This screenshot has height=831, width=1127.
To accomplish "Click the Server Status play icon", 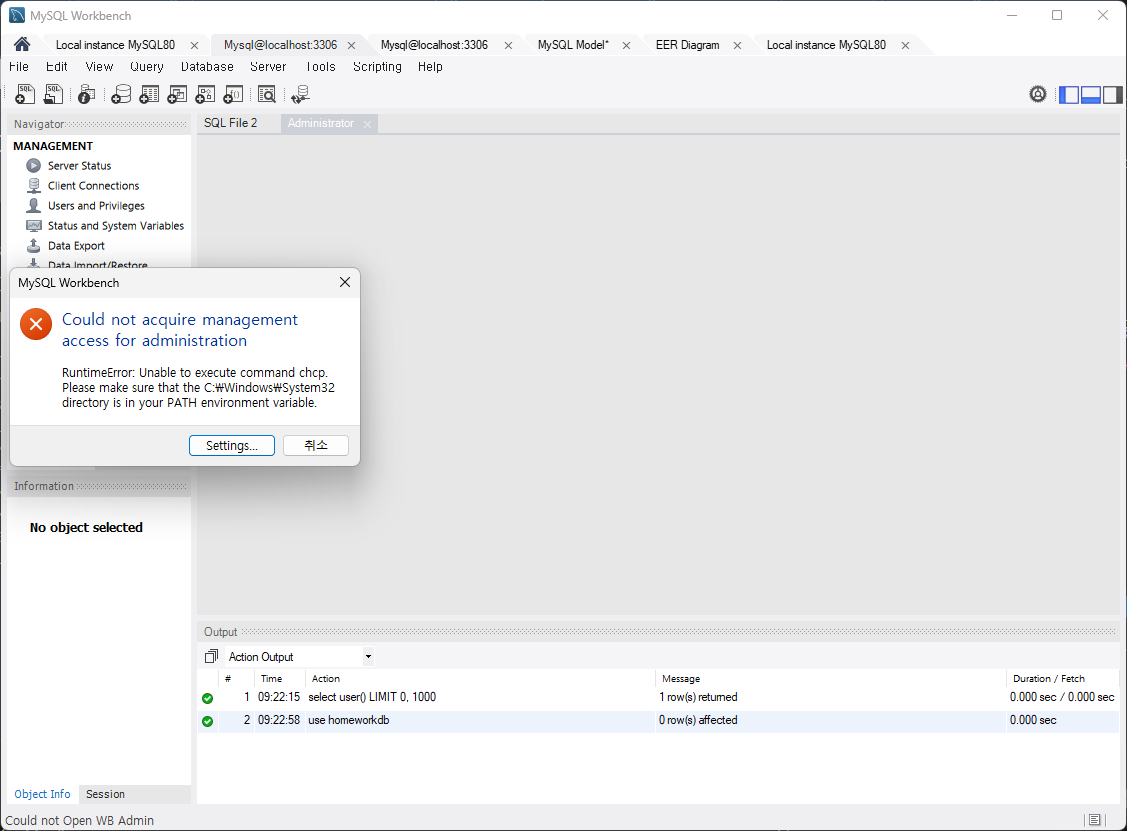I will 34,165.
